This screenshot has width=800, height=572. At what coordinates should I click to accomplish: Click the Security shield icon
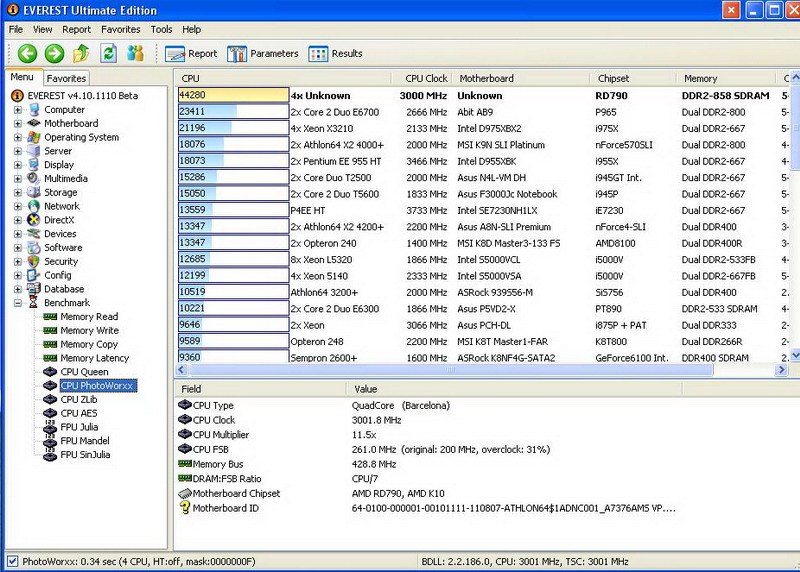coord(34,261)
